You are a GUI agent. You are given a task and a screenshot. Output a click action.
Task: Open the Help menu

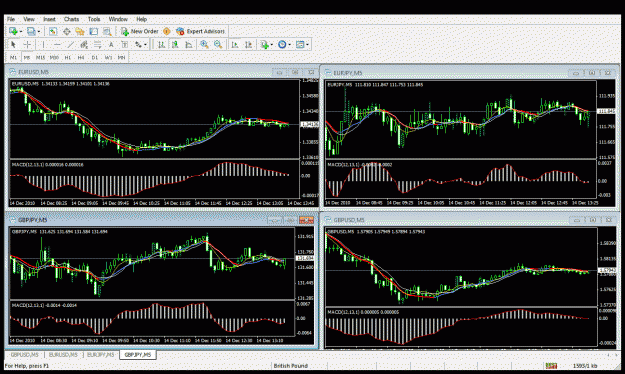click(x=142, y=19)
